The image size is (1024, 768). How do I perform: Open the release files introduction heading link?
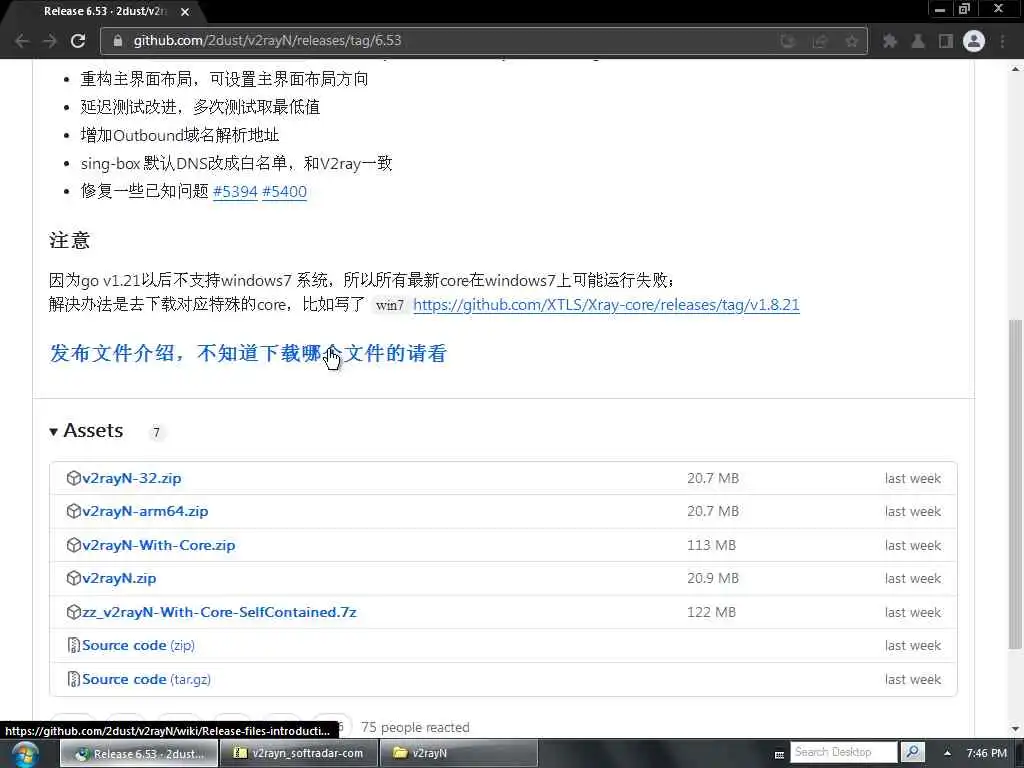[x=248, y=353]
